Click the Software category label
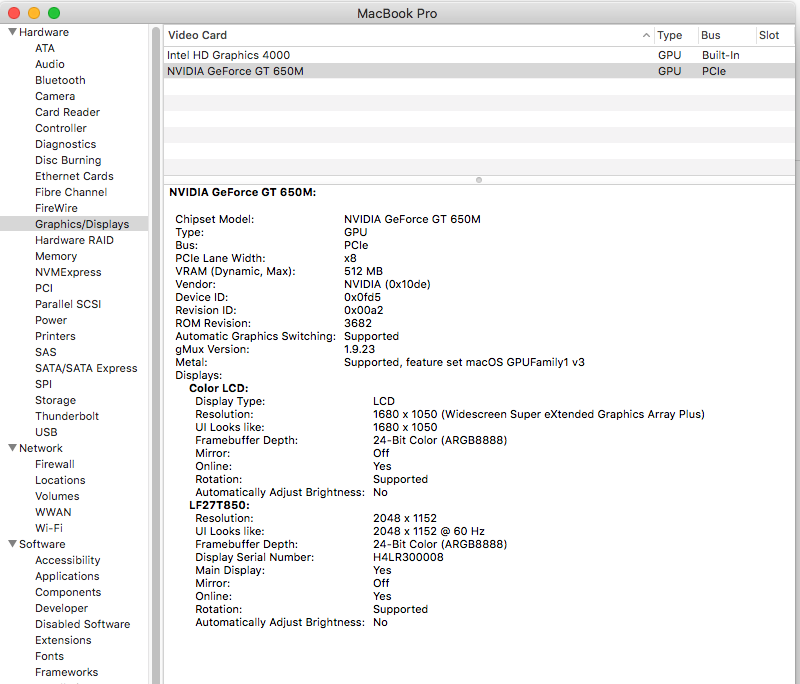The height and width of the screenshot is (684, 800). [42, 544]
